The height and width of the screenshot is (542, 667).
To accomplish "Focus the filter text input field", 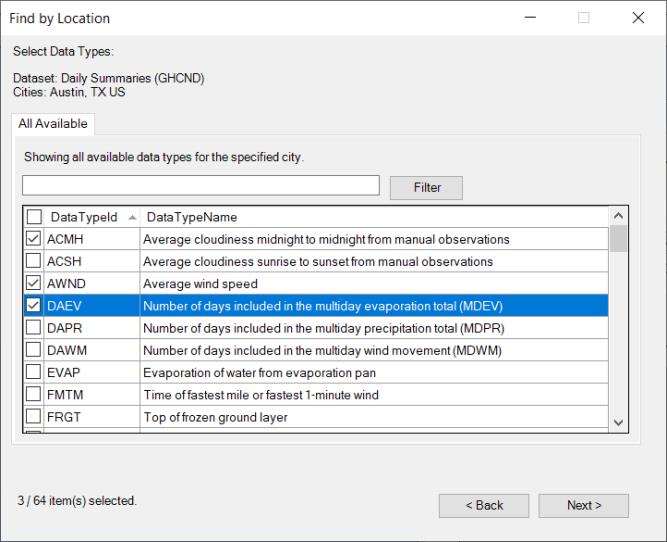I will pyautogui.click(x=201, y=186).
